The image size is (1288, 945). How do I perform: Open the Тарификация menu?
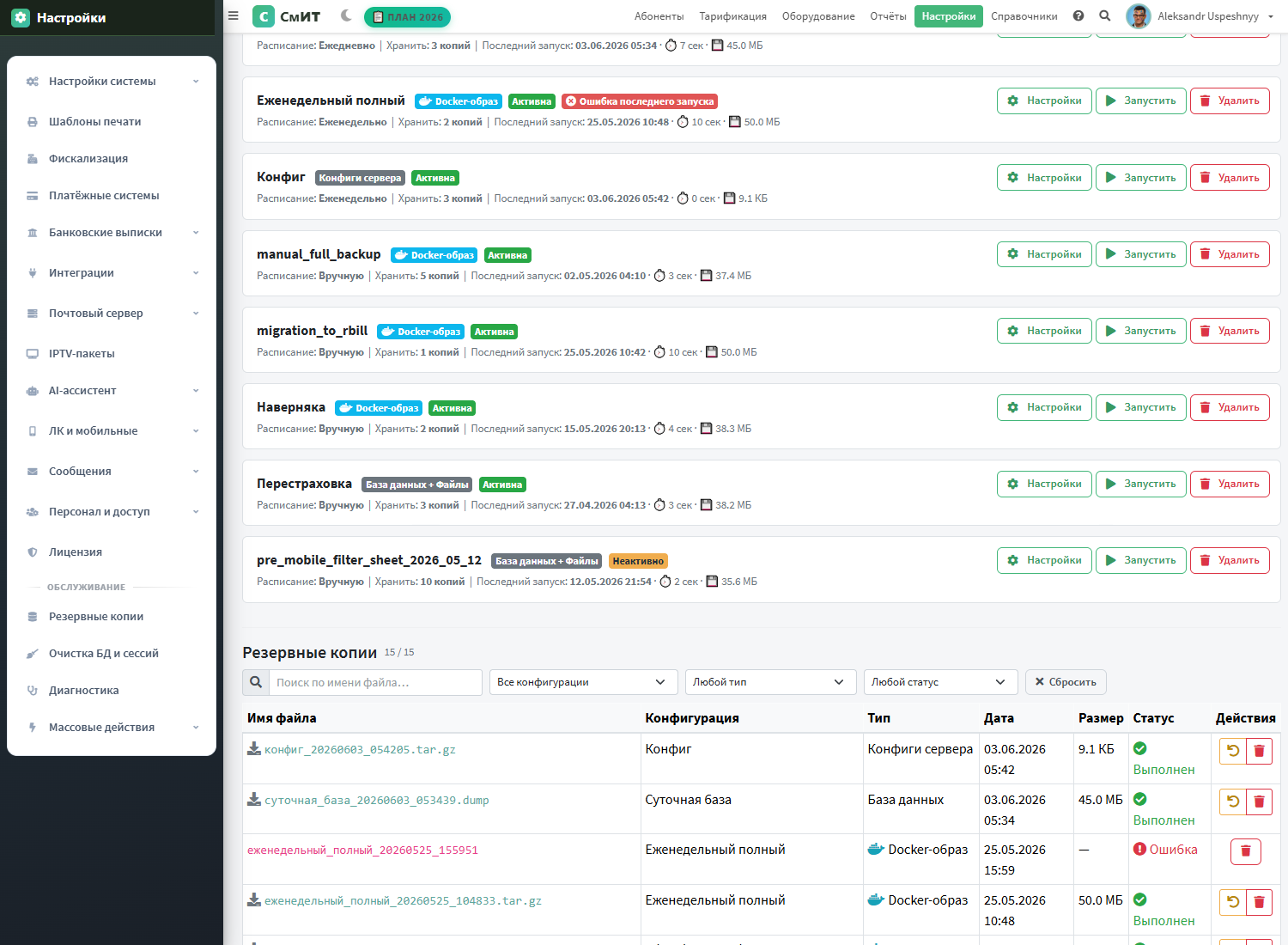point(732,16)
